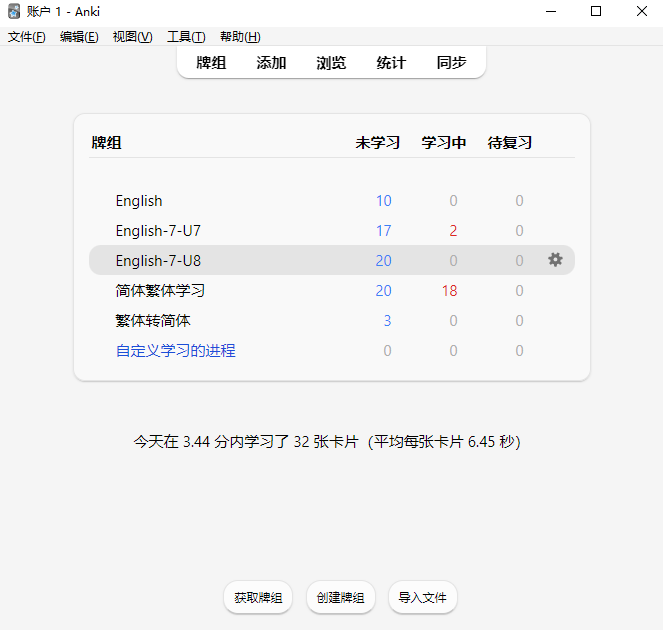Image resolution: width=663 pixels, height=630 pixels.
Task: Open the 视图(V) menu
Action: (x=132, y=37)
